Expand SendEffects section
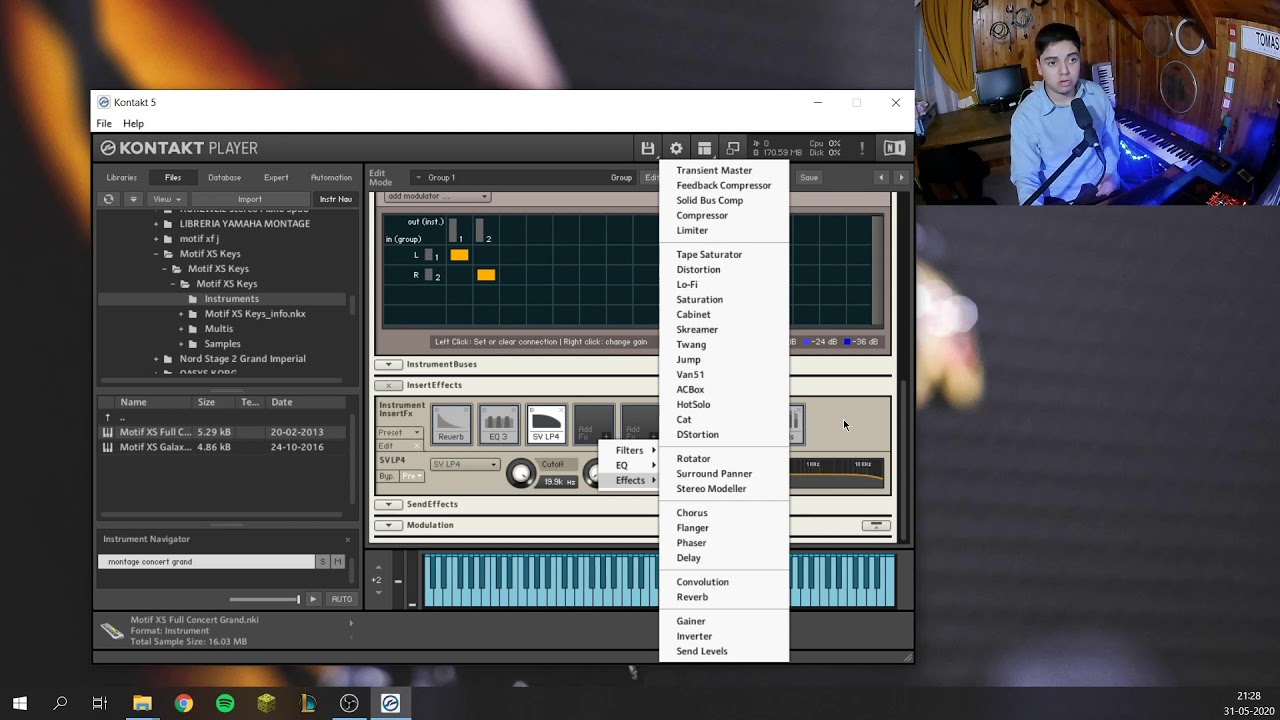The width and height of the screenshot is (1280, 720). click(x=388, y=504)
